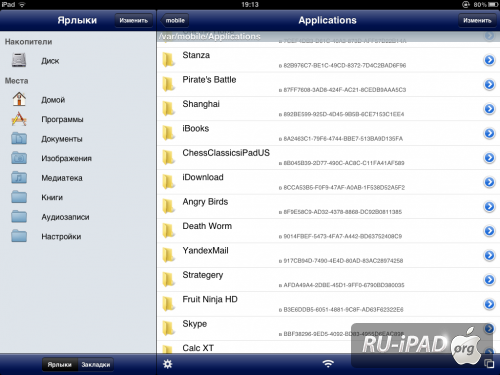Open the Calc XT folder name
Image resolution: width=500 pixels, height=375 pixels.
(x=198, y=348)
